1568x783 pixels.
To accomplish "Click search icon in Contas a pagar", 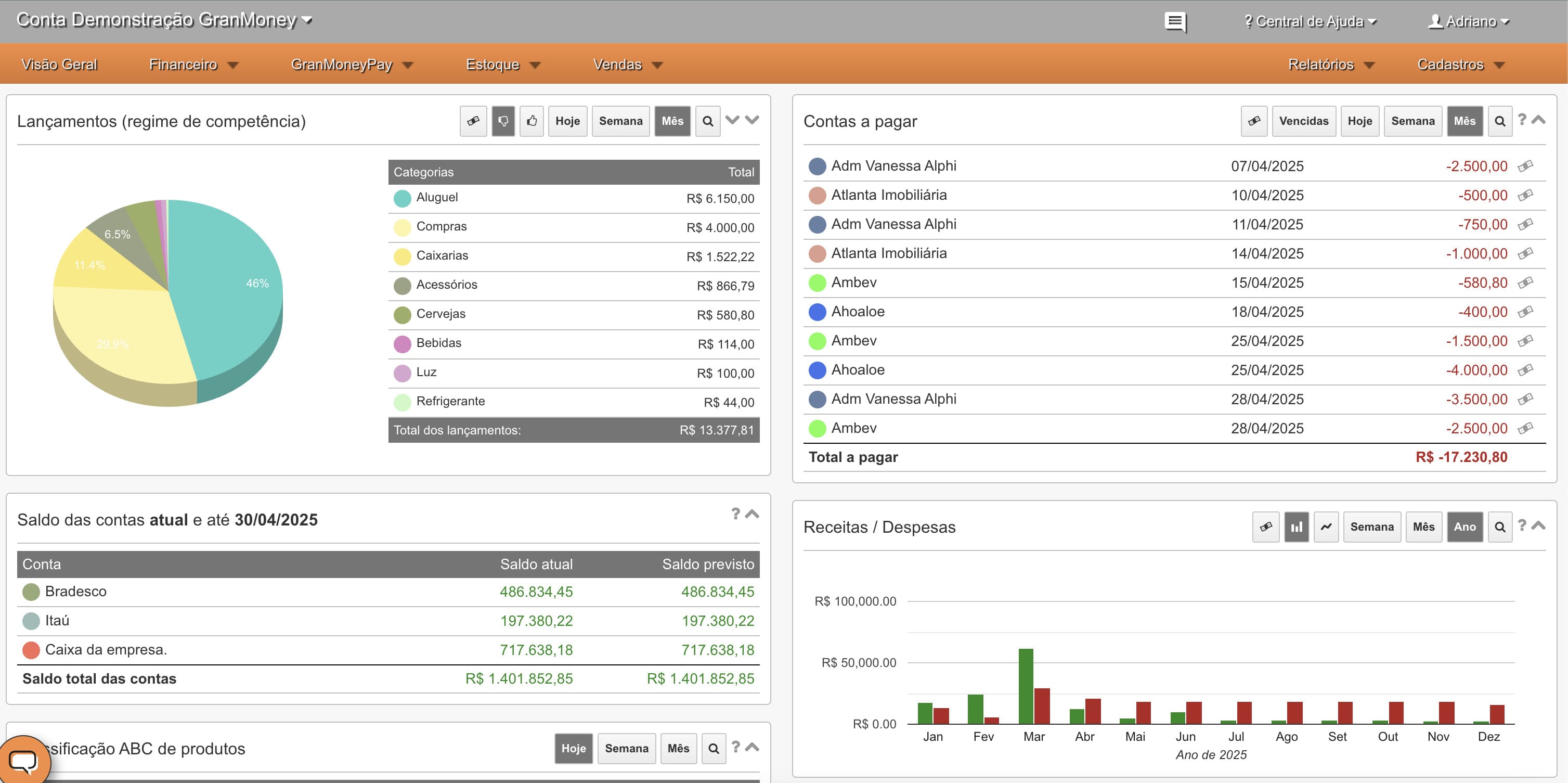I will tap(1500, 121).
